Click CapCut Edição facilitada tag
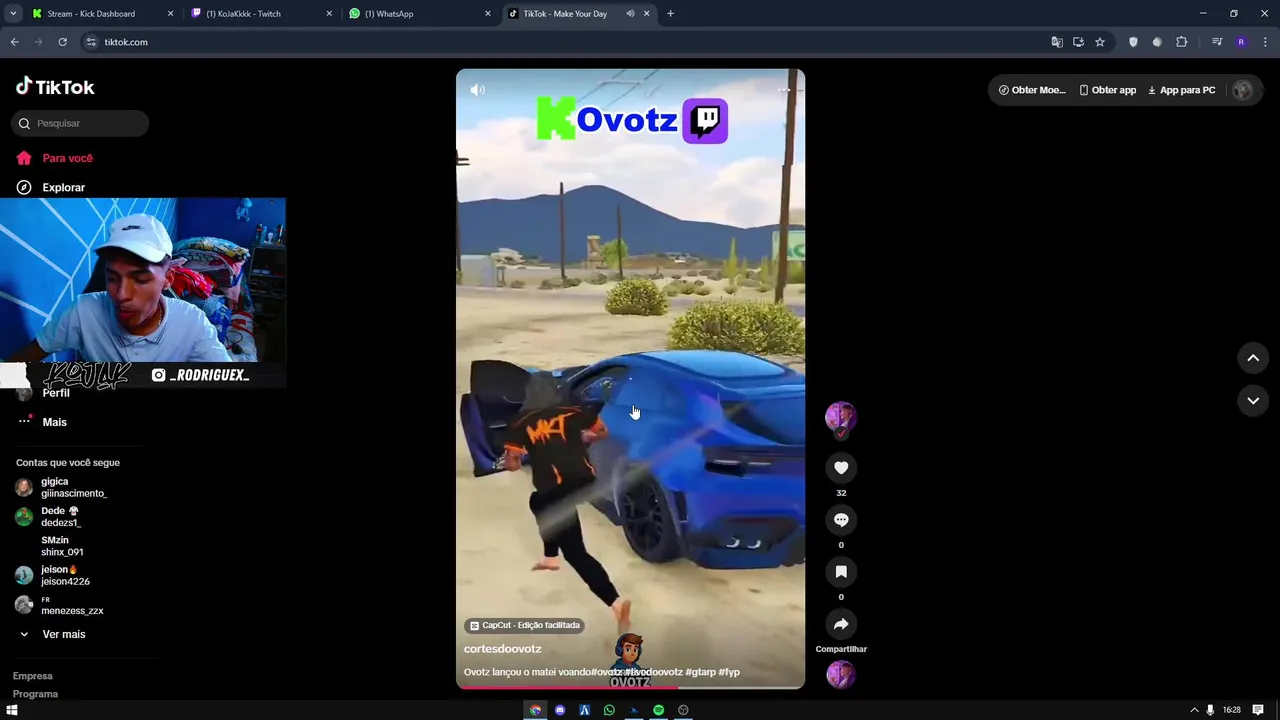This screenshot has height=720, width=1280. tap(524, 625)
